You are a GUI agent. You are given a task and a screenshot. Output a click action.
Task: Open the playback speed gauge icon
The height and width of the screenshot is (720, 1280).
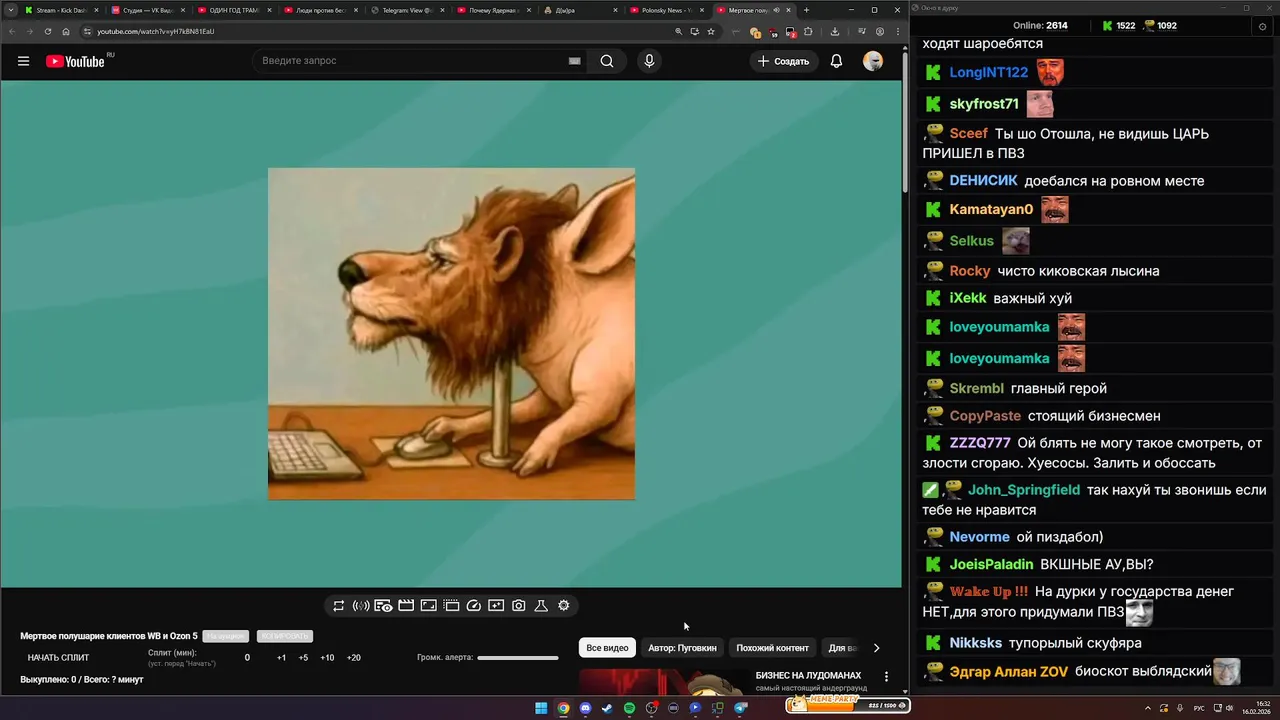[474, 606]
